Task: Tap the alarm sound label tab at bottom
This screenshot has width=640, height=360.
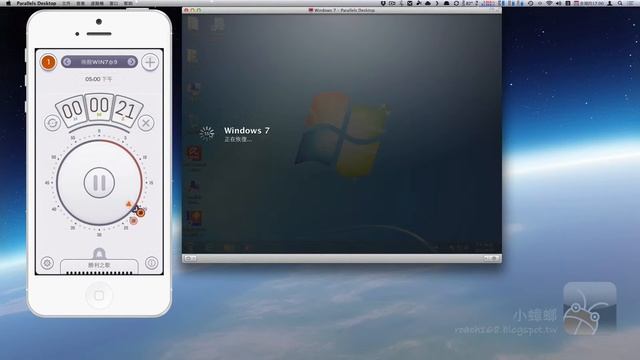Action: pos(99,265)
